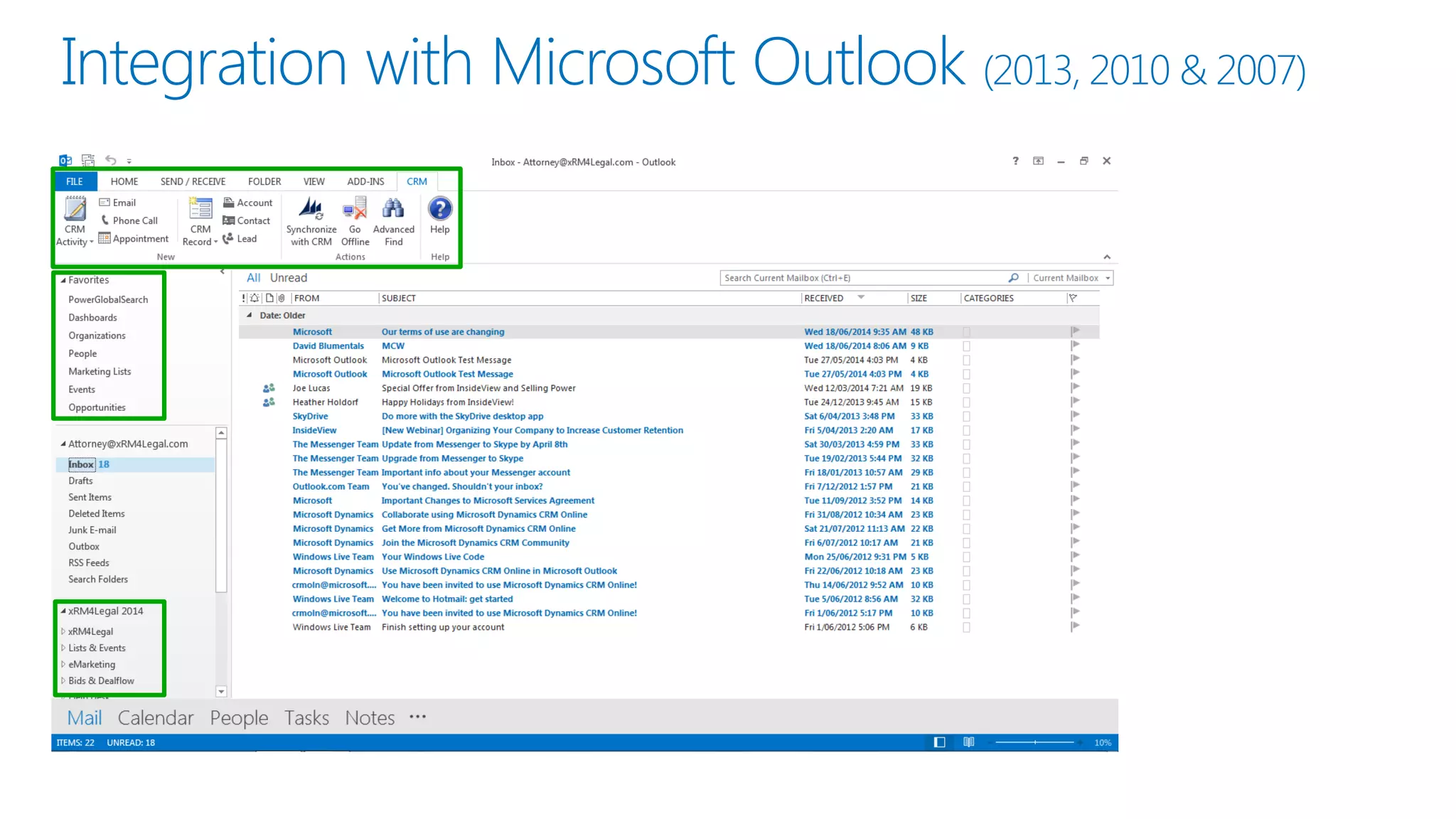Tick category box for InsideView email

tap(966, 431)
